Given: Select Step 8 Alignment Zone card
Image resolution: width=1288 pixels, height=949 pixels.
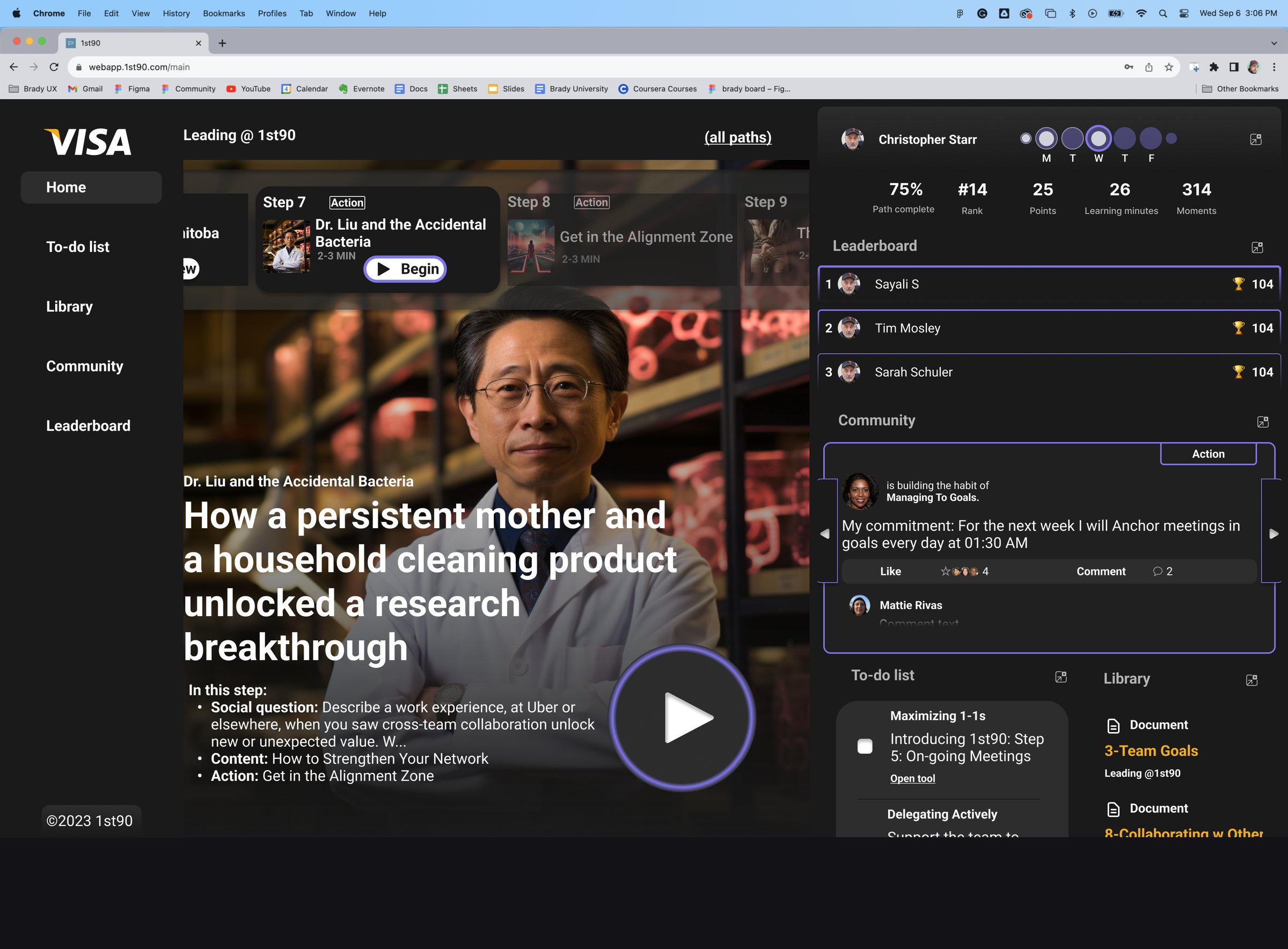Looking at the screenshot, I should point(621,240).
